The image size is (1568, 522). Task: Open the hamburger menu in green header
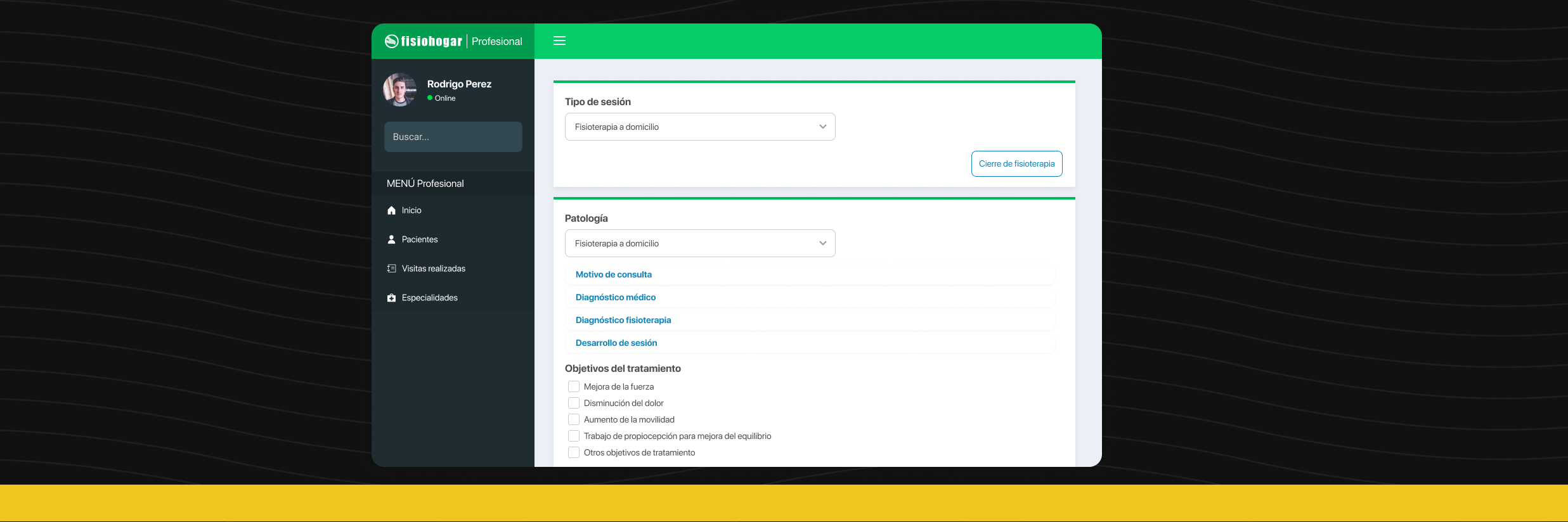559,41
